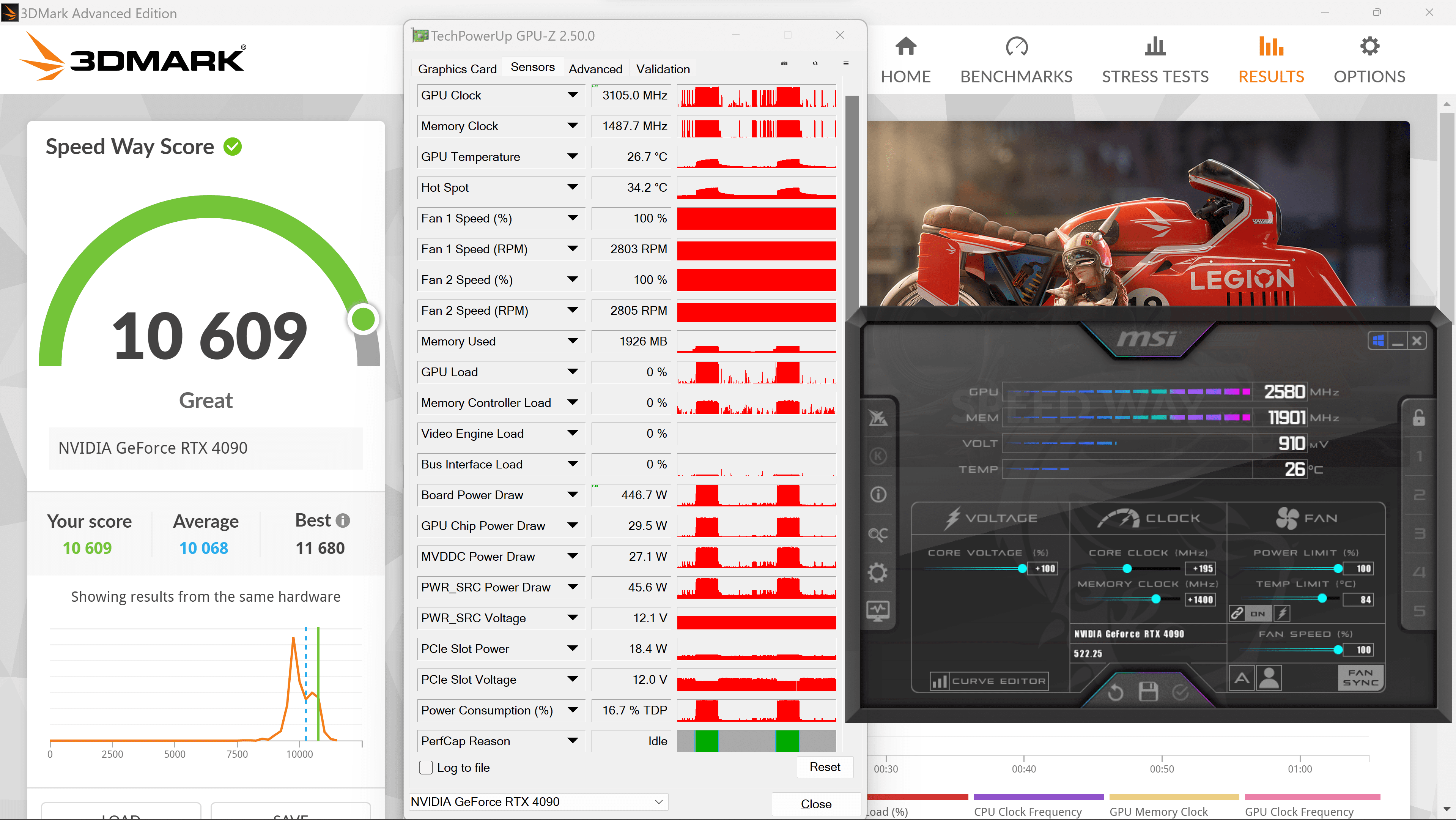Enable the Log to file checkbox
1456x820 pixels.
426,767
